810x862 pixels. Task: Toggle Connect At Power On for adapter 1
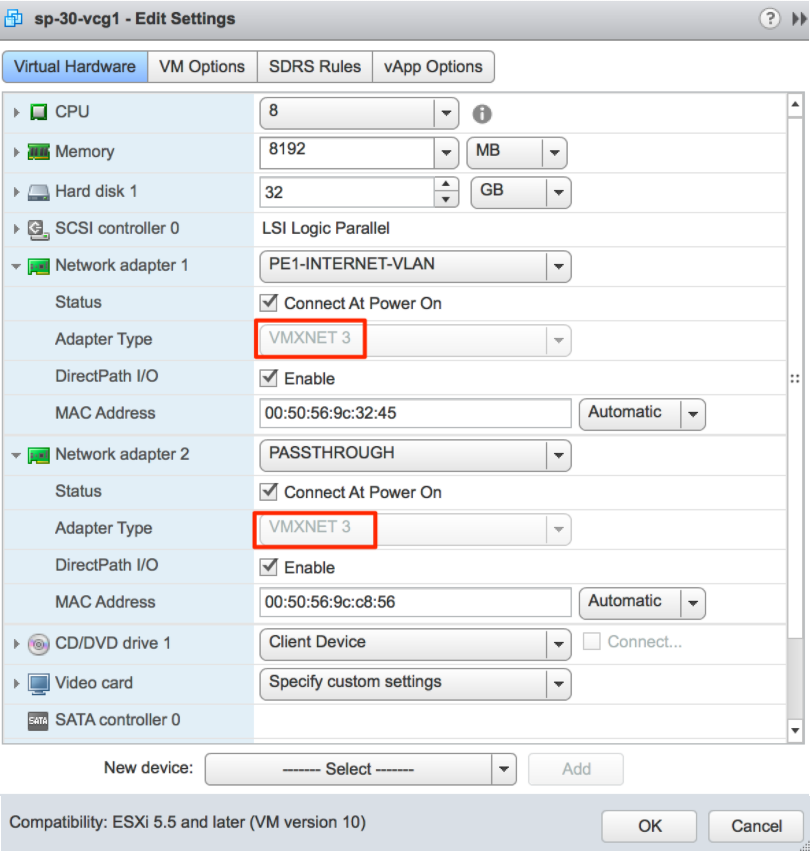click(x=268, y=303)
